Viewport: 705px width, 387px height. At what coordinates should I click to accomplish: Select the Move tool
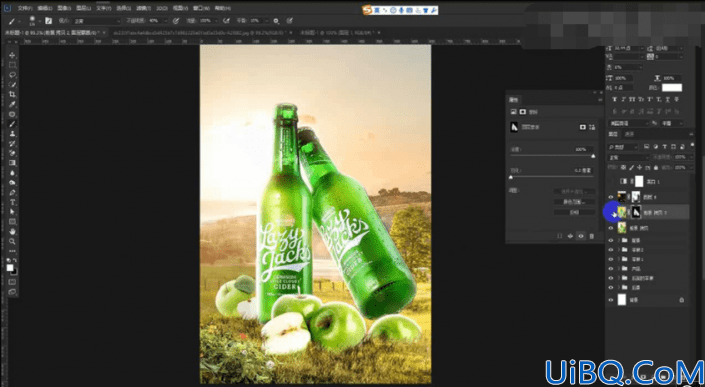pyautogui.click(x=13, y=55)
